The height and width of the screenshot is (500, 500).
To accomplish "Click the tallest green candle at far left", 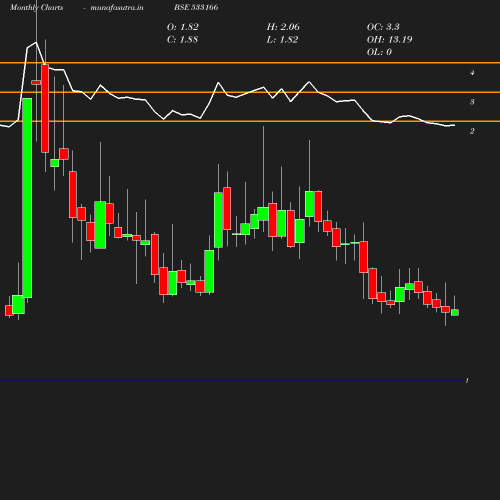I will 27,198.
